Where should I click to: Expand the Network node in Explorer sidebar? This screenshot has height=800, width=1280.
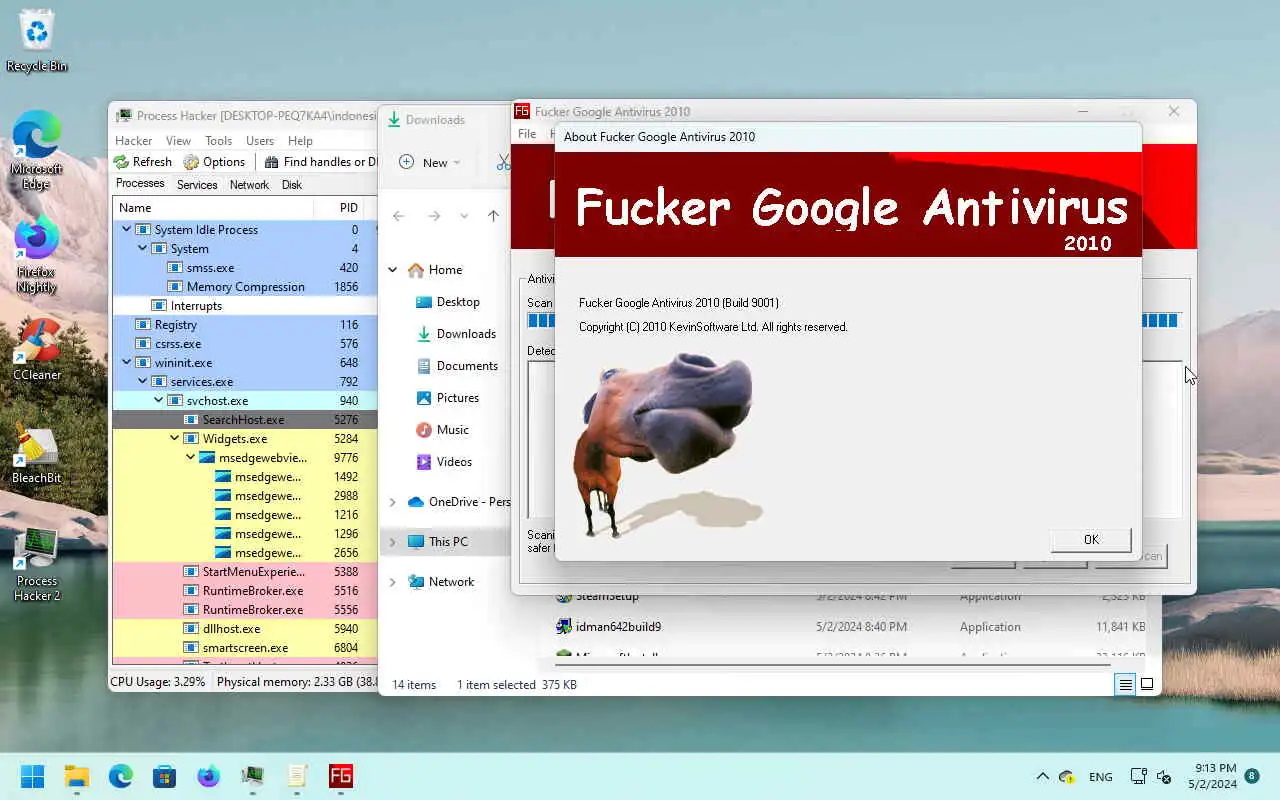tap(393, 582)
